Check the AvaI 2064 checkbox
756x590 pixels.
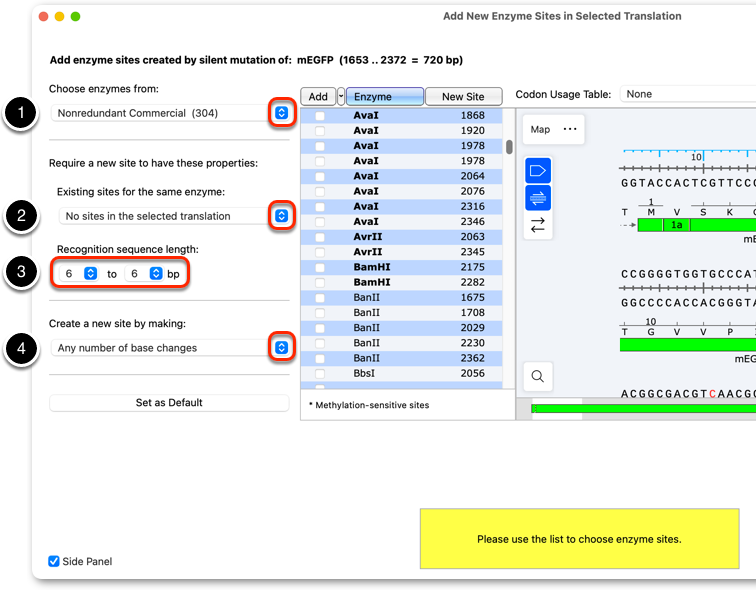pyautogui.click(x=320, y=176)
